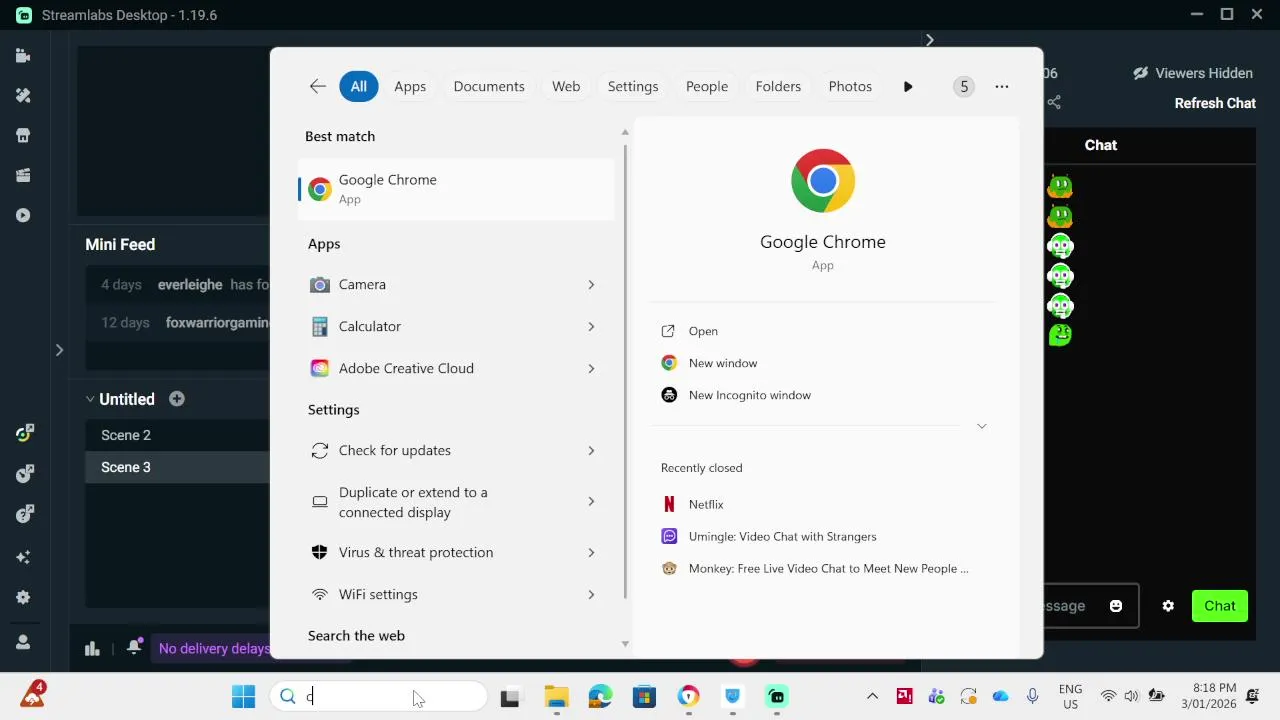Open the account profile icon in sidebar

[23, 642]
